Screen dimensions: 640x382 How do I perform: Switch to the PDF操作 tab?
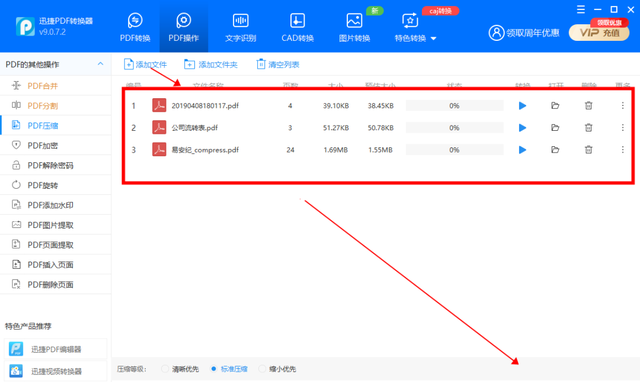[x=184, y=28]
